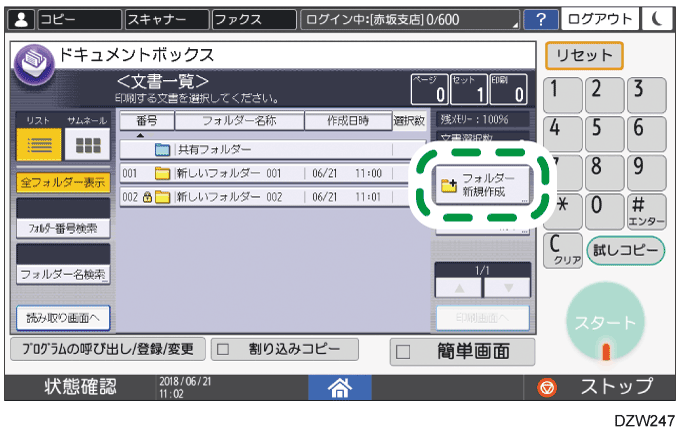679x431 pixels.
Task: Tap the asterisk key
Action: [x=563, y=211]
